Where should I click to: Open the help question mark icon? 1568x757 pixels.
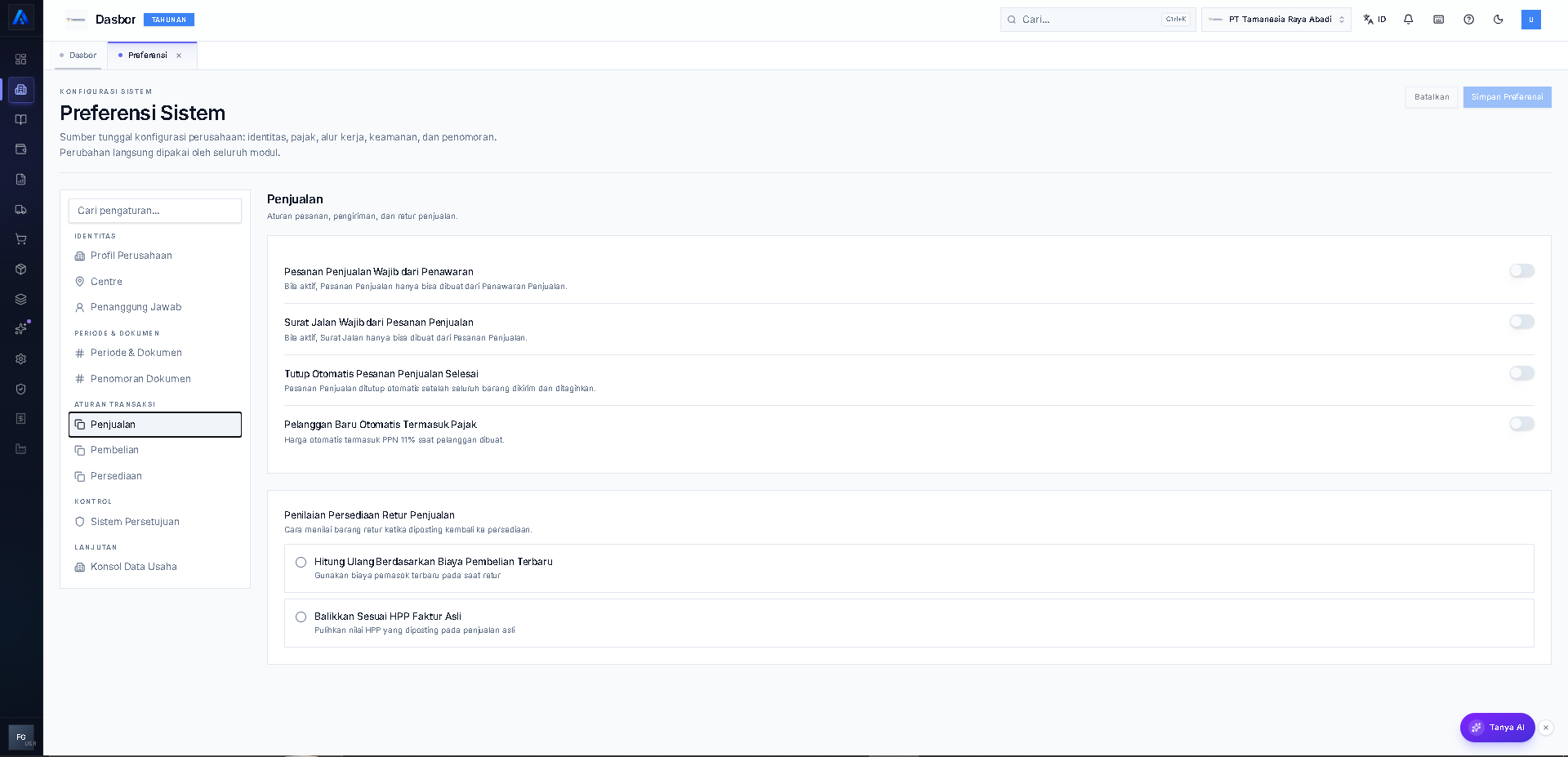coord(1469,20)
